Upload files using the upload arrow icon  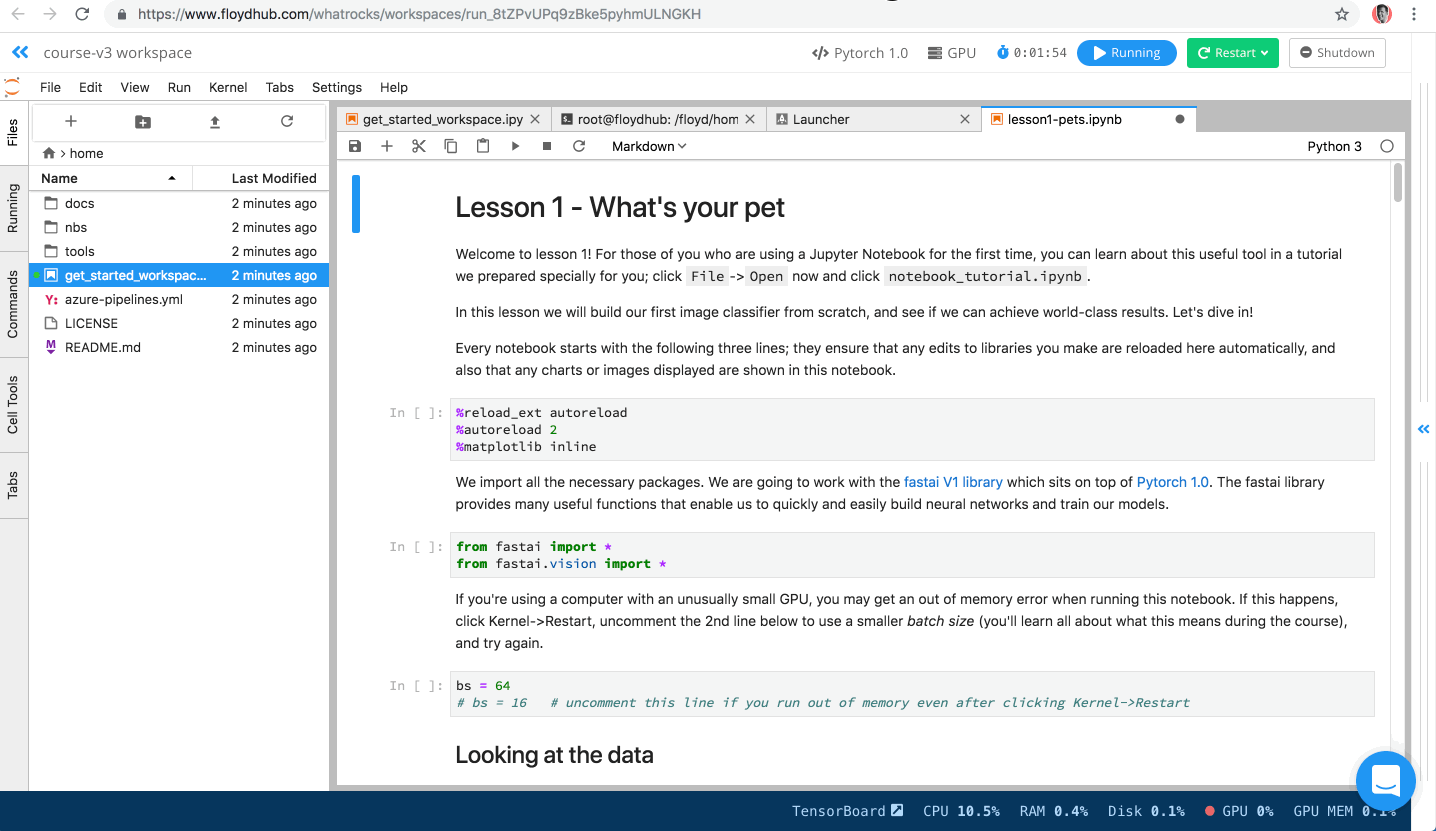click(215, 122)
